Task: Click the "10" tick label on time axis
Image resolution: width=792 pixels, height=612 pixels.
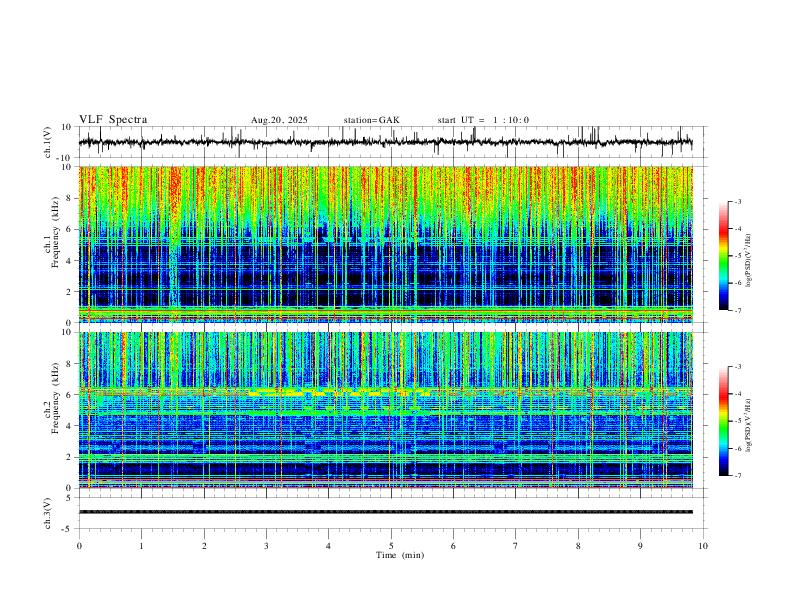Action: point(703,546)
